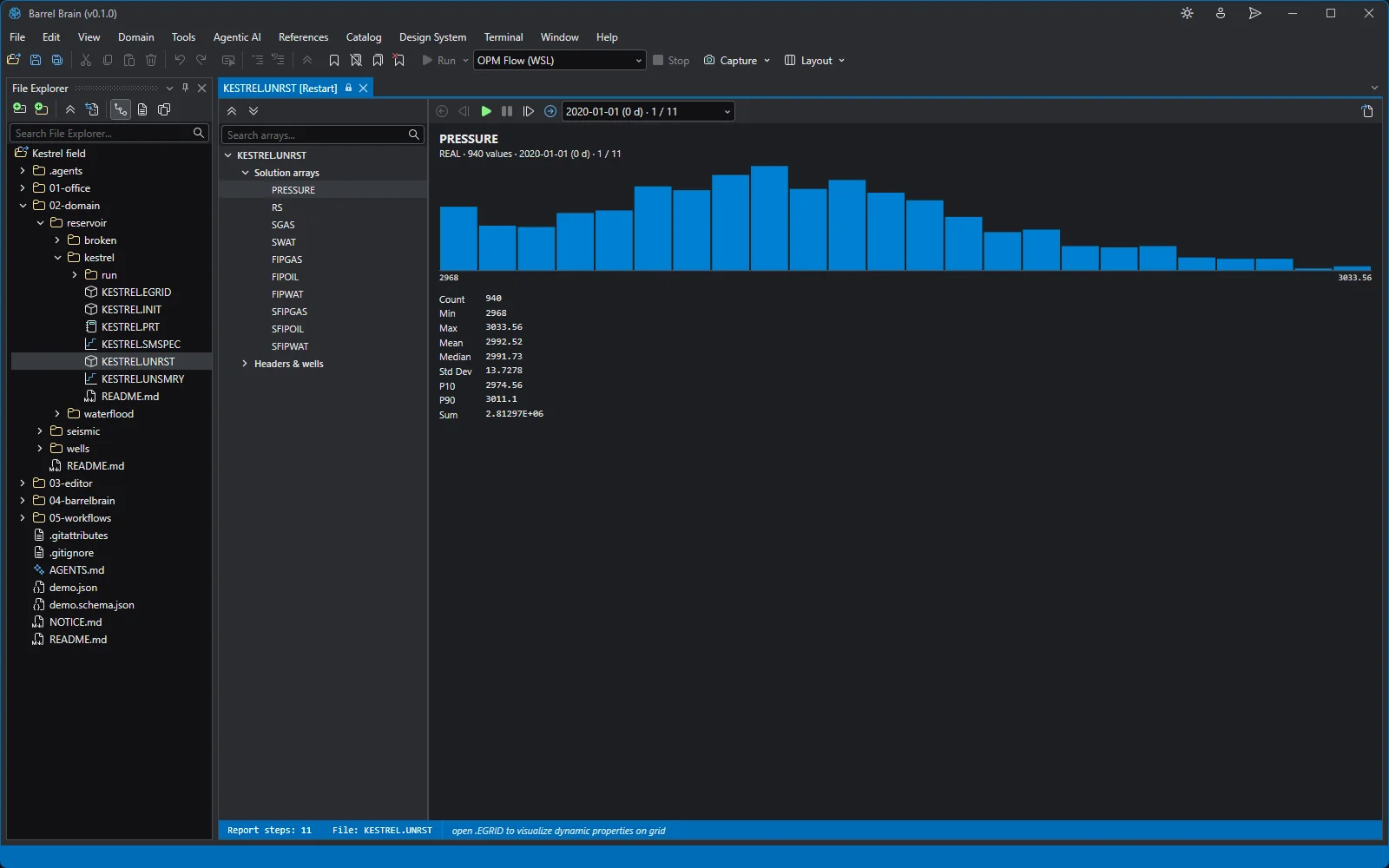Click the Run button
Screen dimensions: 1389x868
[x=438, y=60]
